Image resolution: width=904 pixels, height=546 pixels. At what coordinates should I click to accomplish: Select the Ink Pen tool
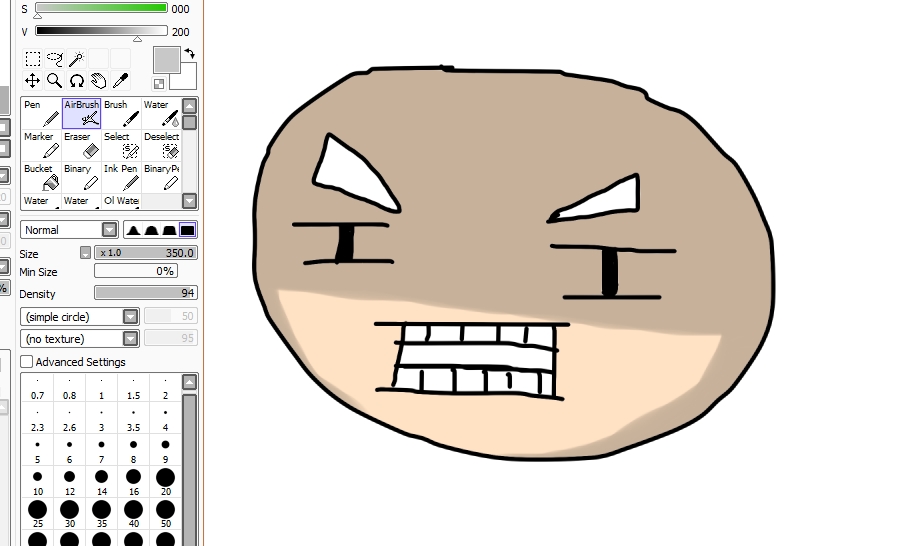click(x=121, y=177)
